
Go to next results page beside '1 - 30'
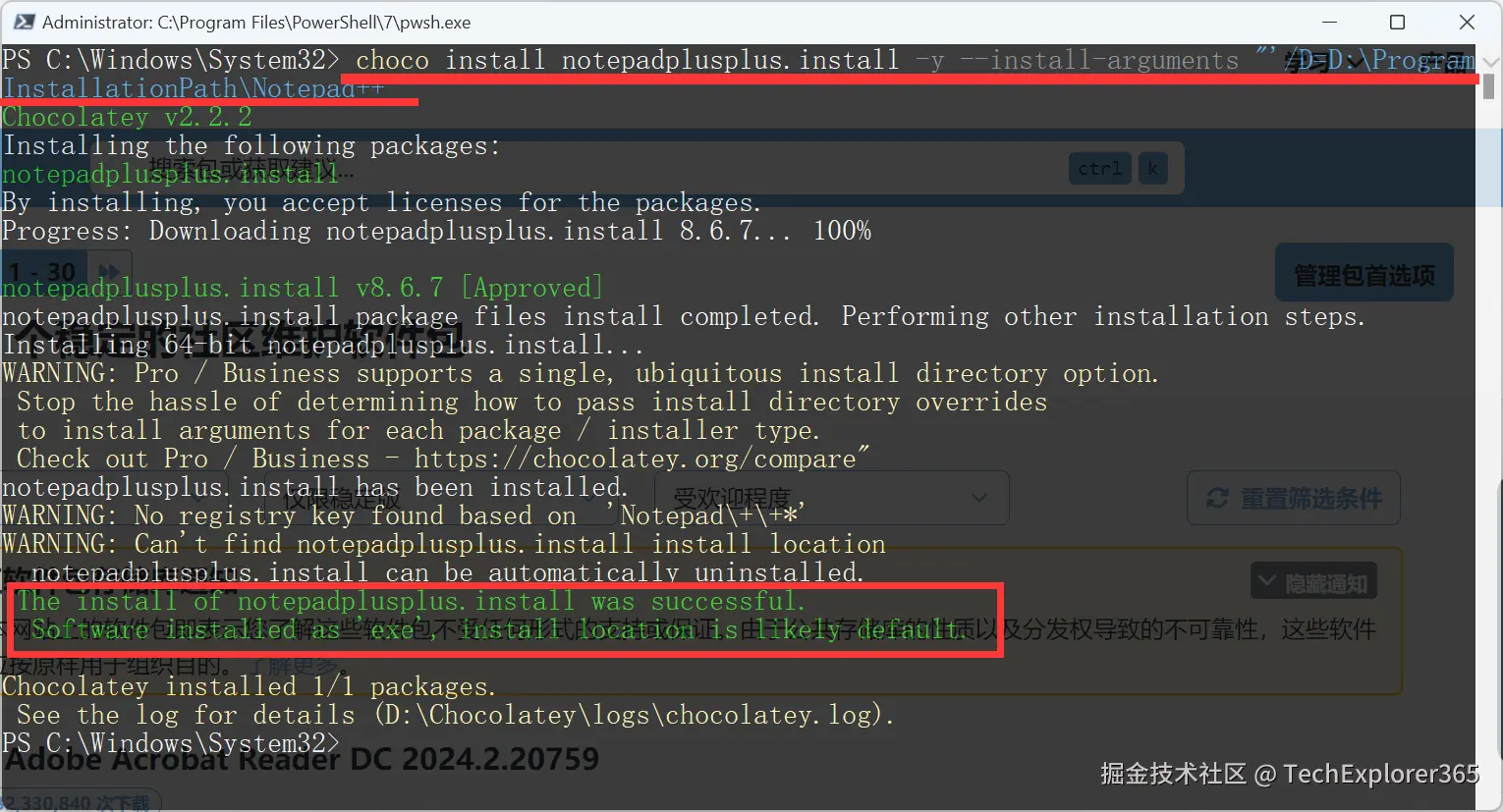pos(109,272)
